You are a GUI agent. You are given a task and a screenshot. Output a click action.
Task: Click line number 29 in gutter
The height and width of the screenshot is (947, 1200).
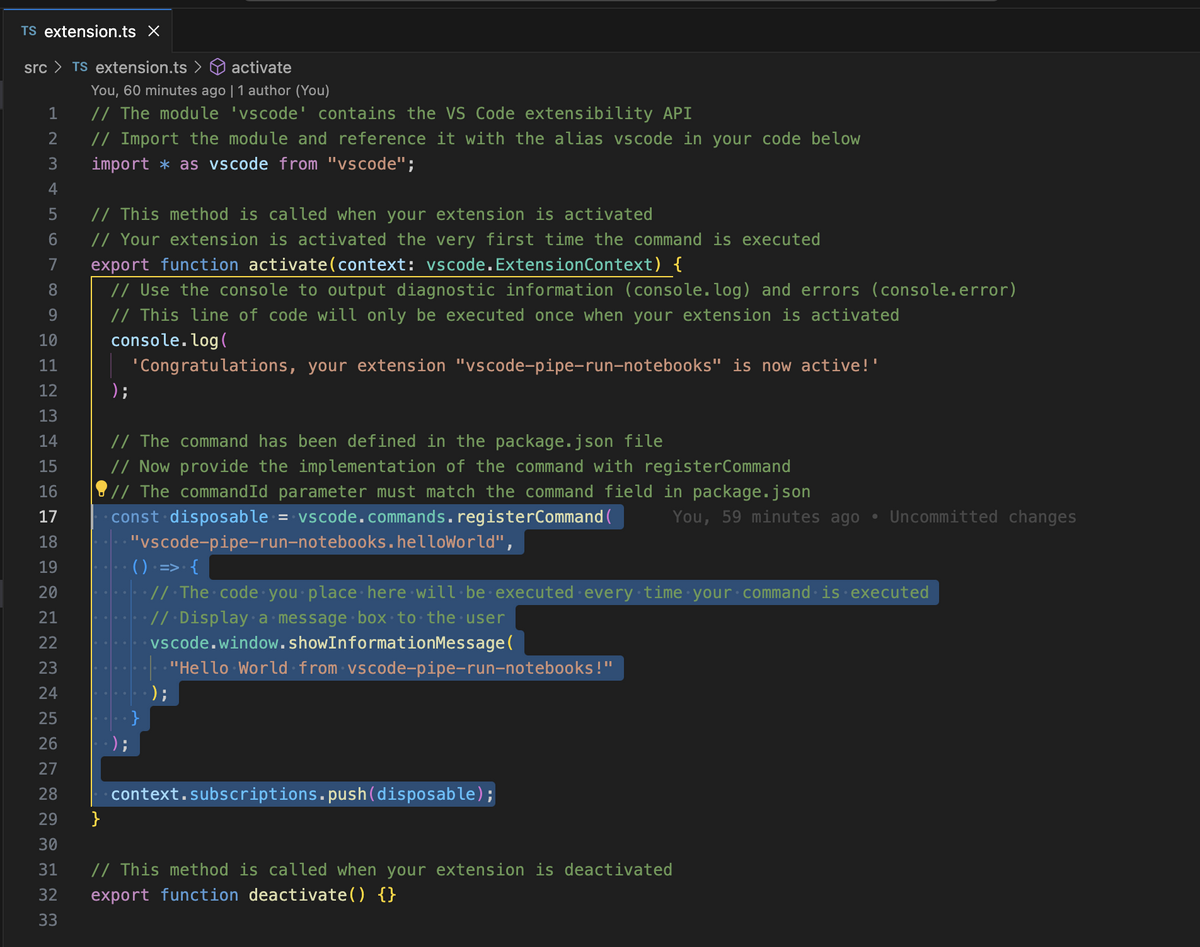pyautogui.click(x=47, y=819)
